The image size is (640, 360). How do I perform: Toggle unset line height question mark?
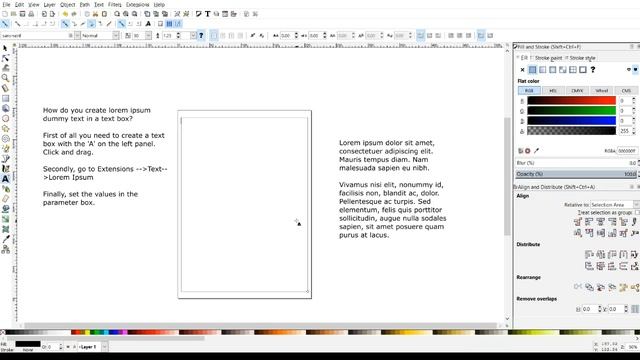click(x=201, y=36)
